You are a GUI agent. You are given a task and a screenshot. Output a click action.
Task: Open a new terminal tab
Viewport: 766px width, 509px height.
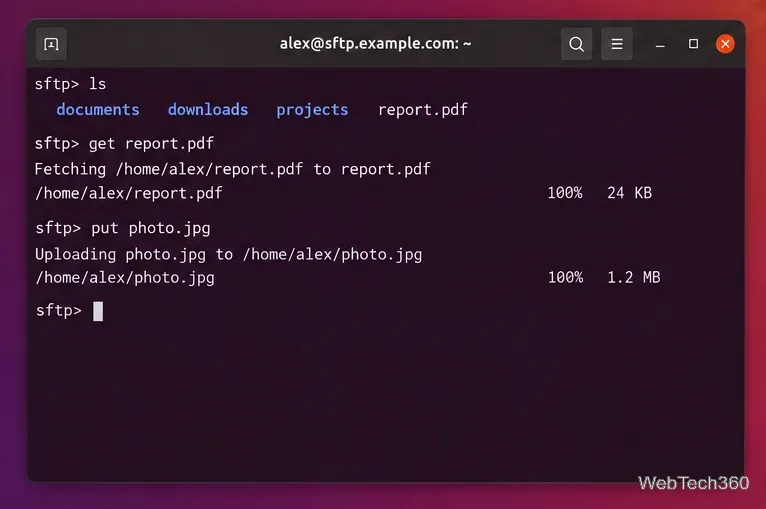(51, 44)
